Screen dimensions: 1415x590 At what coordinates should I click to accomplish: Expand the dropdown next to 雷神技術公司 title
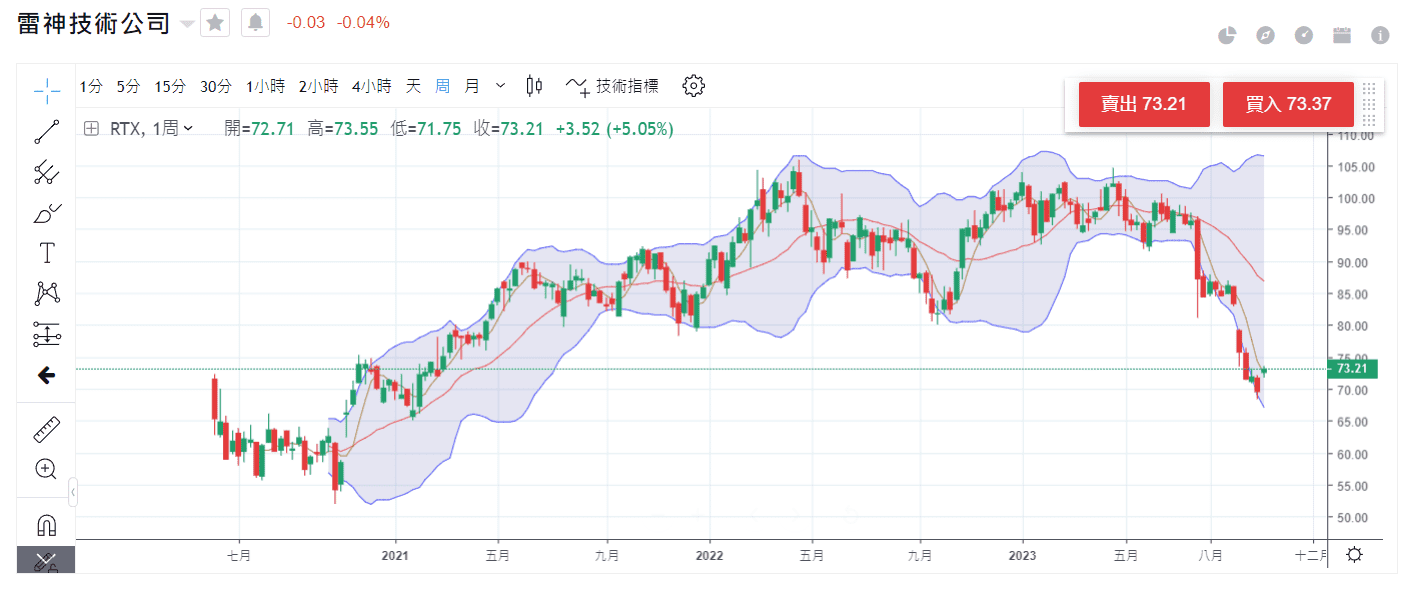click(x=187, y=24)
